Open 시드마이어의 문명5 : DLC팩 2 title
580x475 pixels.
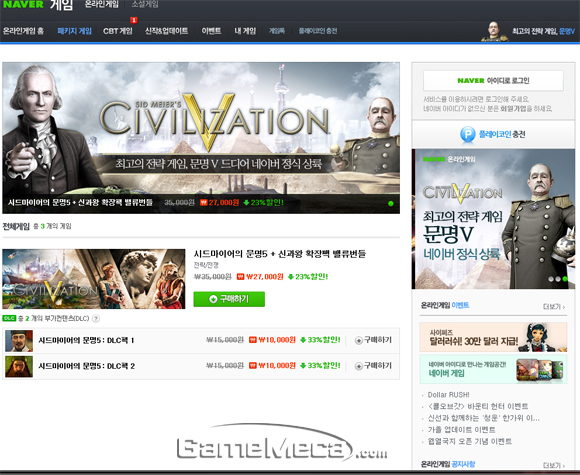tap(87, 366)
